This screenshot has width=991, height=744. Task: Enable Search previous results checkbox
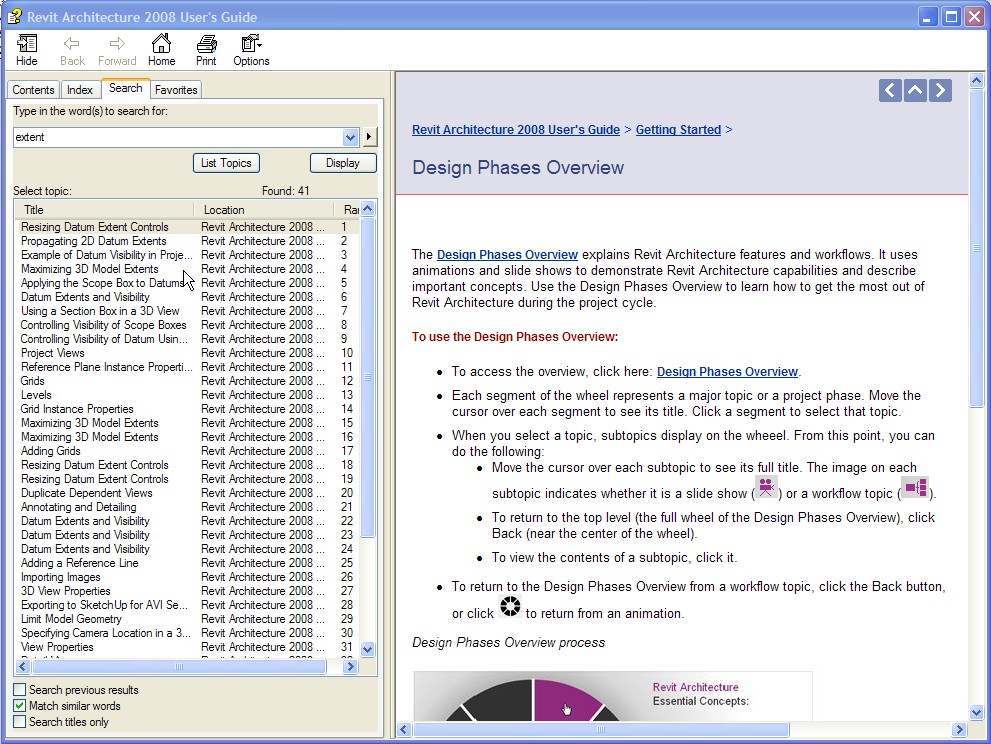click(20, 690)
